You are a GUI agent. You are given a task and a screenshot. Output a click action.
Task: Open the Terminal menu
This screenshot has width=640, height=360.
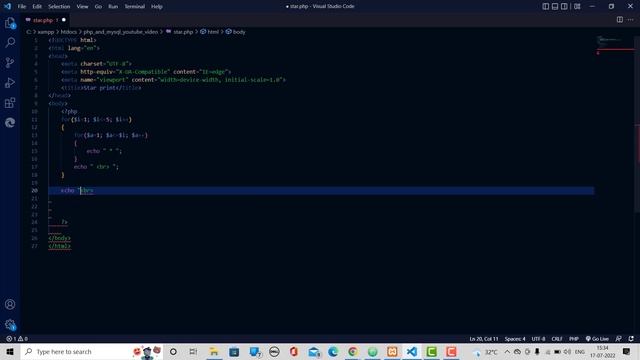(x=134, y=7)
